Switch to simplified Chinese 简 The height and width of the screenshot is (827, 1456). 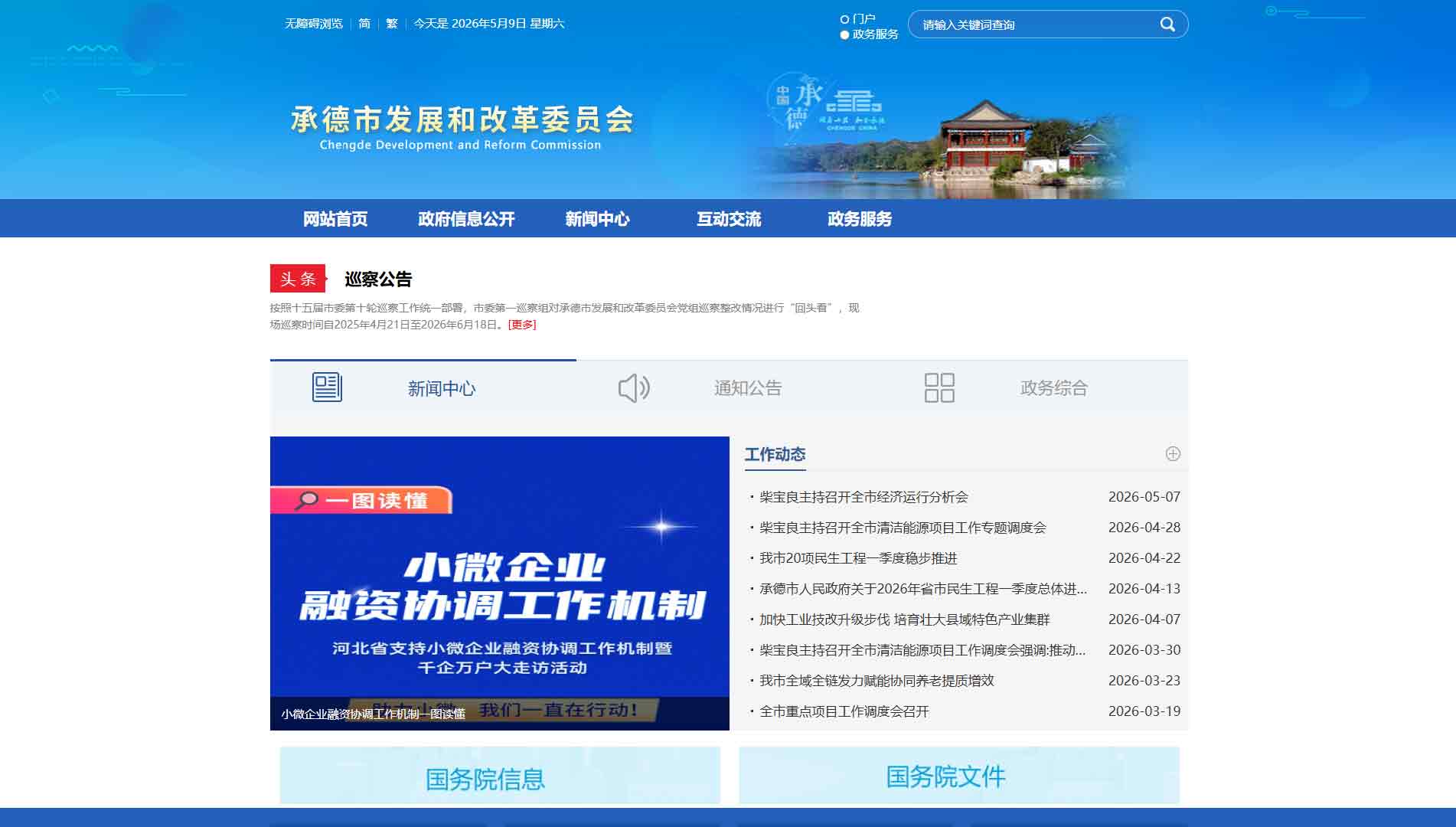364,24
